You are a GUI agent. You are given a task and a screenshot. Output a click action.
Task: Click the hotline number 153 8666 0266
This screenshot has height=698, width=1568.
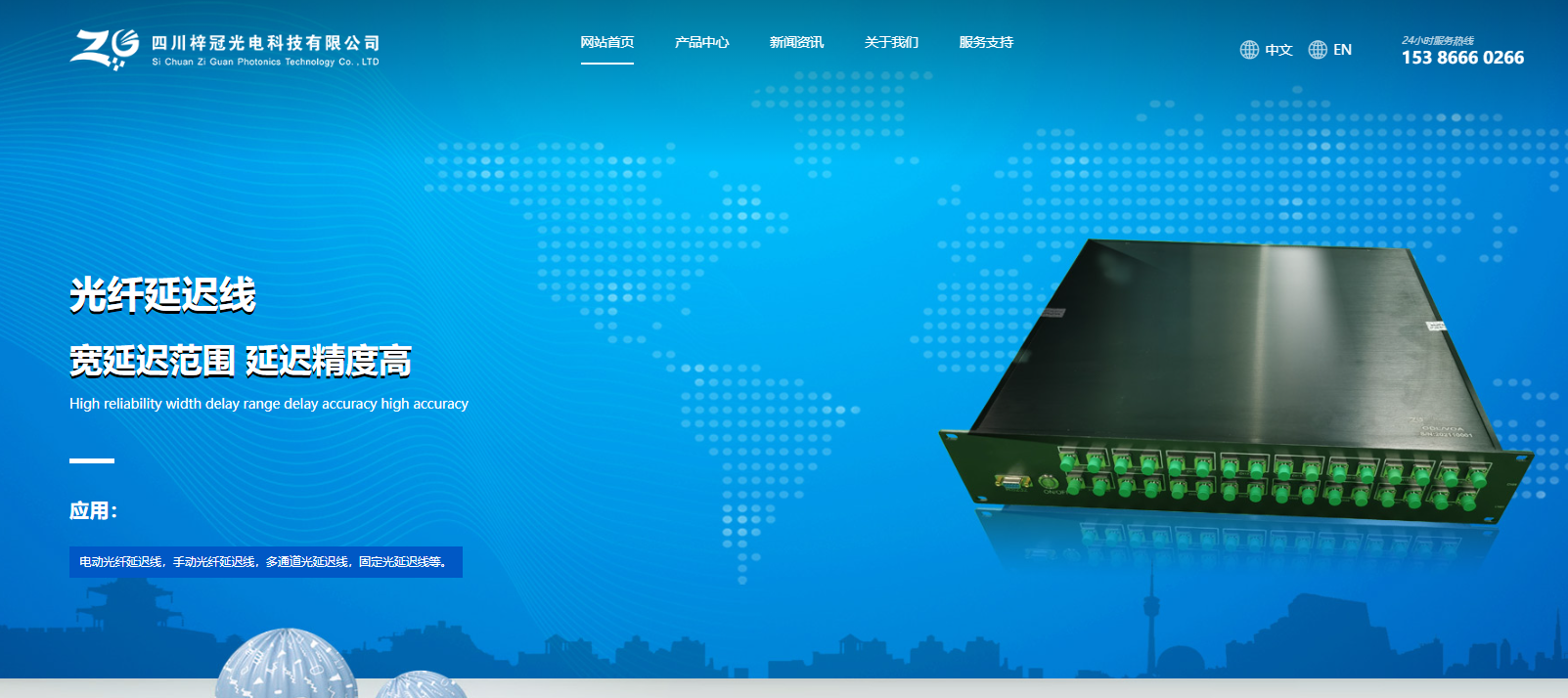1462,58
